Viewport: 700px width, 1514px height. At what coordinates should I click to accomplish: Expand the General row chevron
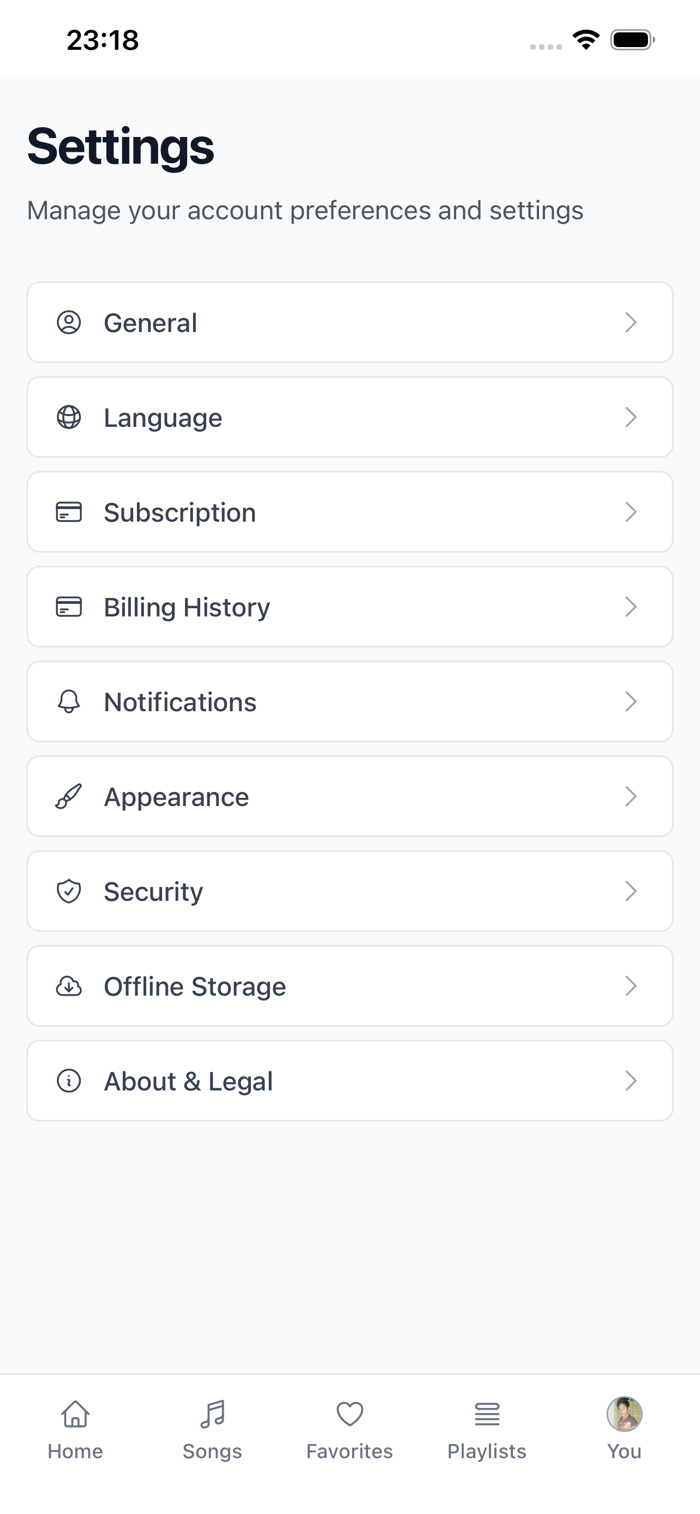coord(631,322)
